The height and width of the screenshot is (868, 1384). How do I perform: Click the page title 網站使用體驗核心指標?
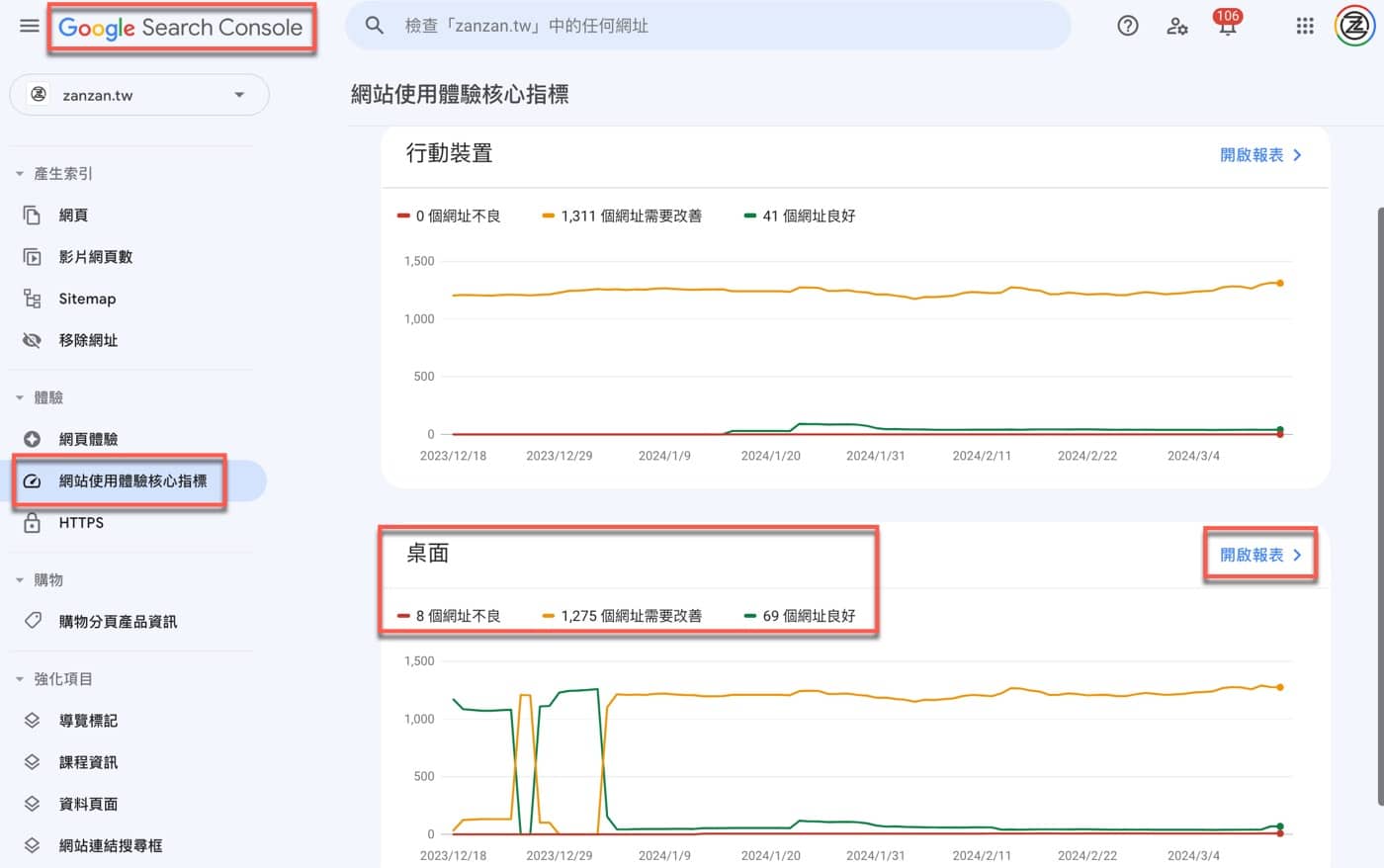click(460, 94)
